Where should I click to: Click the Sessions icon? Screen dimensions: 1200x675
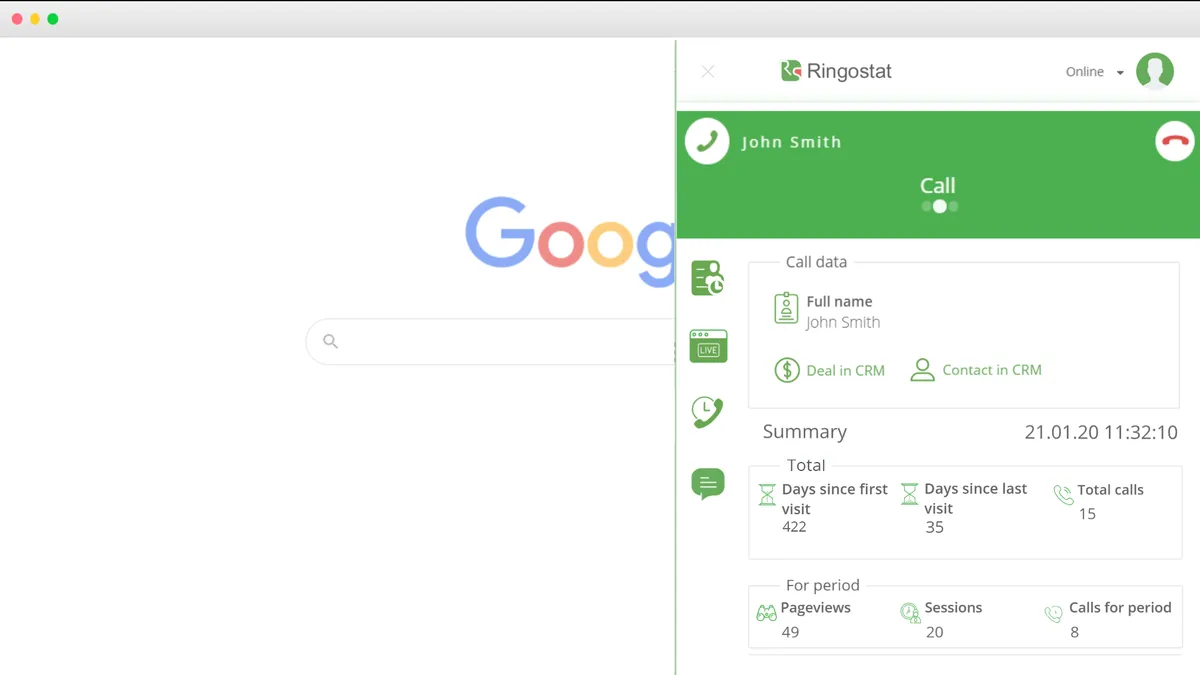910,613
